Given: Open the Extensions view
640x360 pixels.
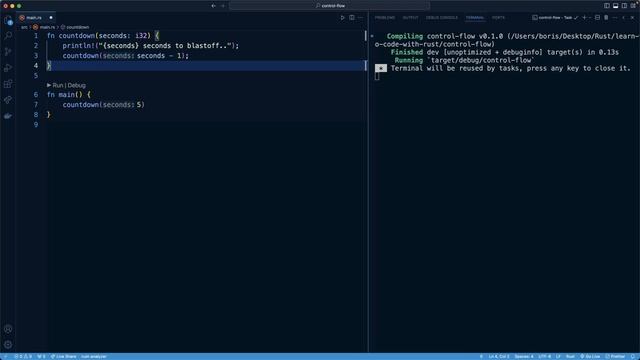Looking at the screenshot, I should pyautogui.click(x=8, y=84).
